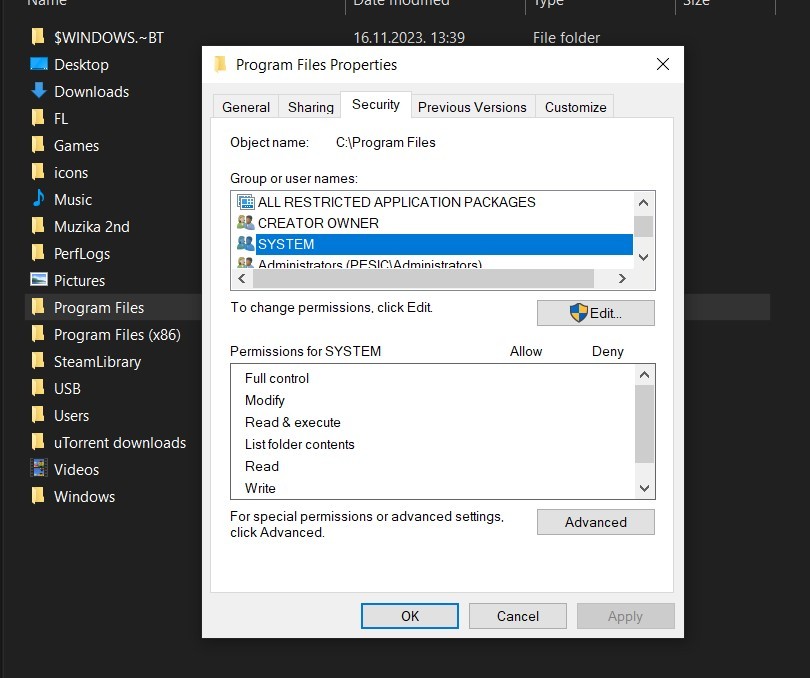Image resolution: width=810 pixels, height=678 pixels.
Task: Click the Cancel button
Action: tap(518, 616)
